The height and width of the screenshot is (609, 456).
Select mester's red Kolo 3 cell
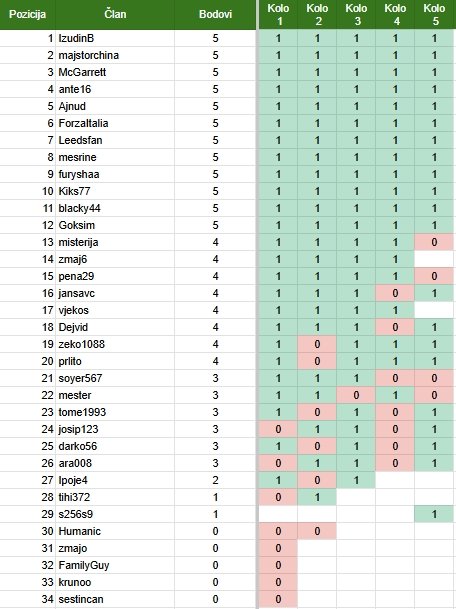click(356, 395)
